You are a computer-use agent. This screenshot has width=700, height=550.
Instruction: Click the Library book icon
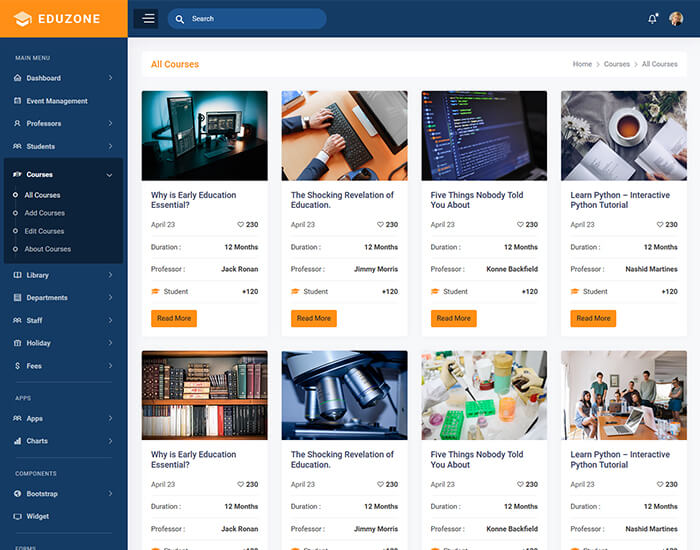[x=18, y=275]
